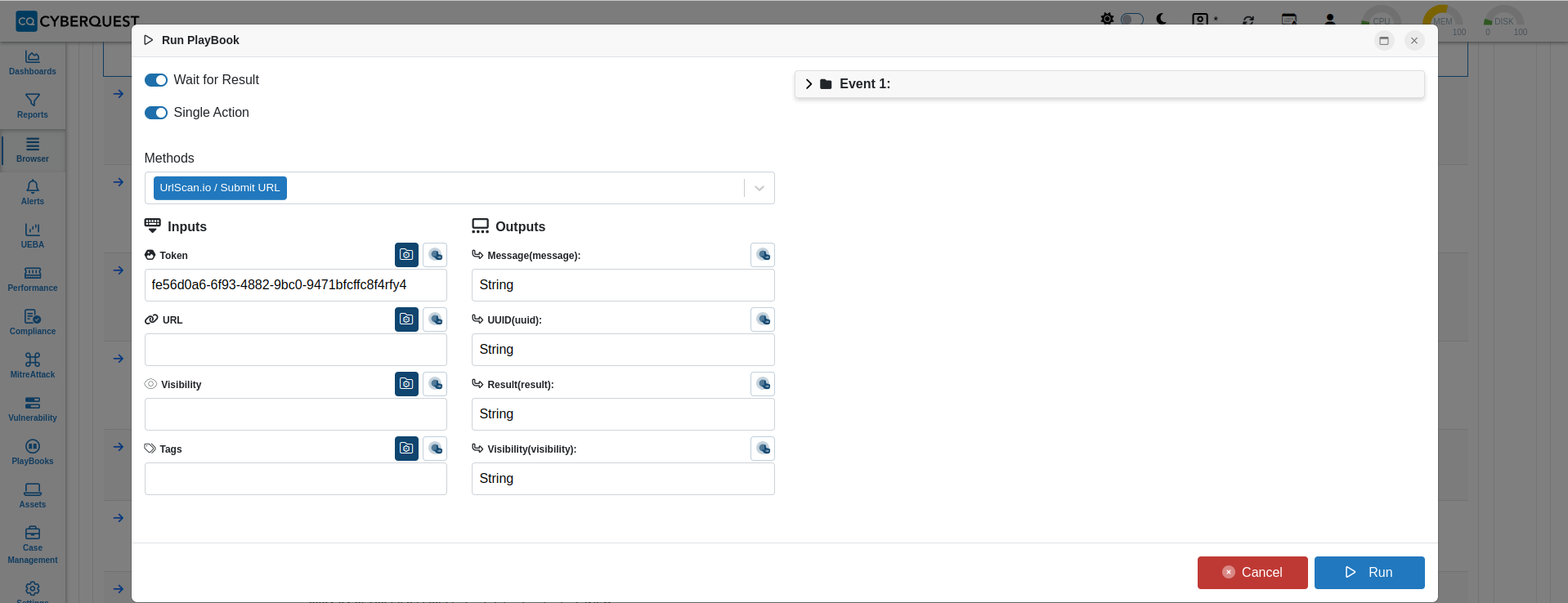Open Browser in the sidebar
The image size is (1568, 603).
(33, 150)
